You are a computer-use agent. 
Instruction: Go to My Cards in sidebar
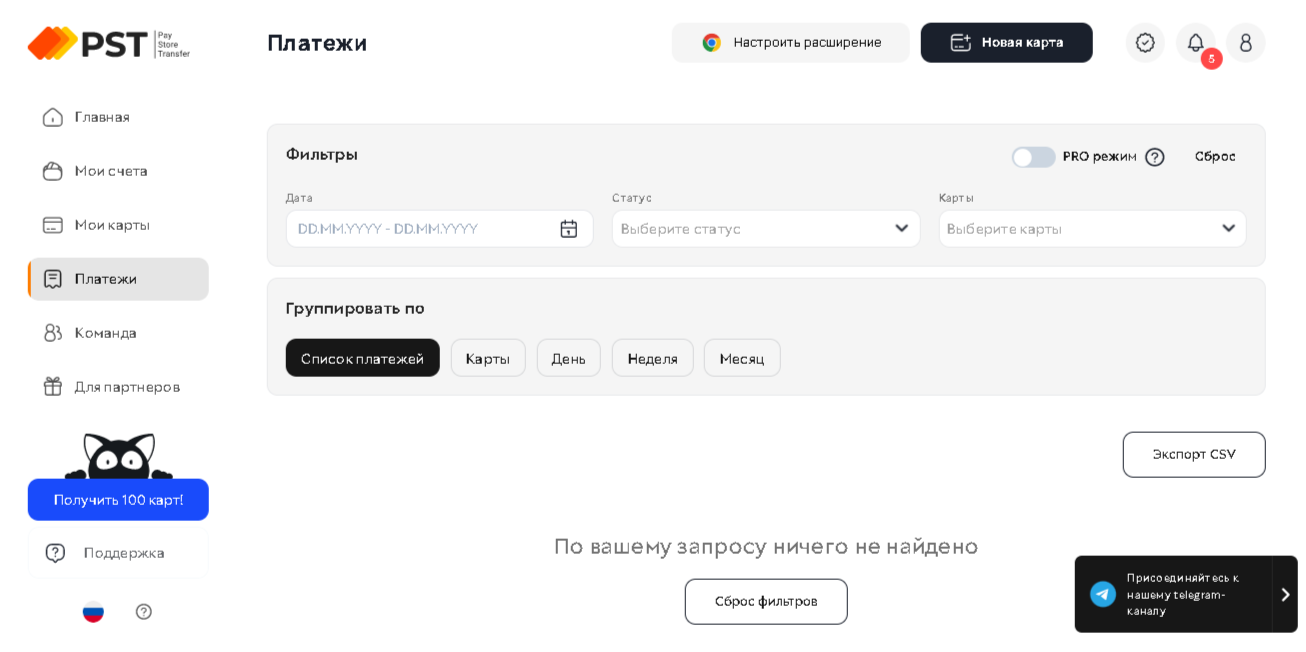tap(111, 225)
